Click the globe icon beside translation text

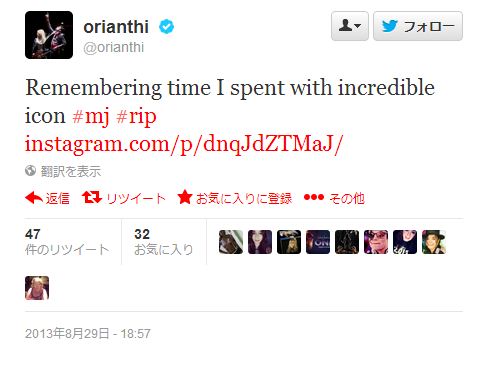click(x=30, y=171)
